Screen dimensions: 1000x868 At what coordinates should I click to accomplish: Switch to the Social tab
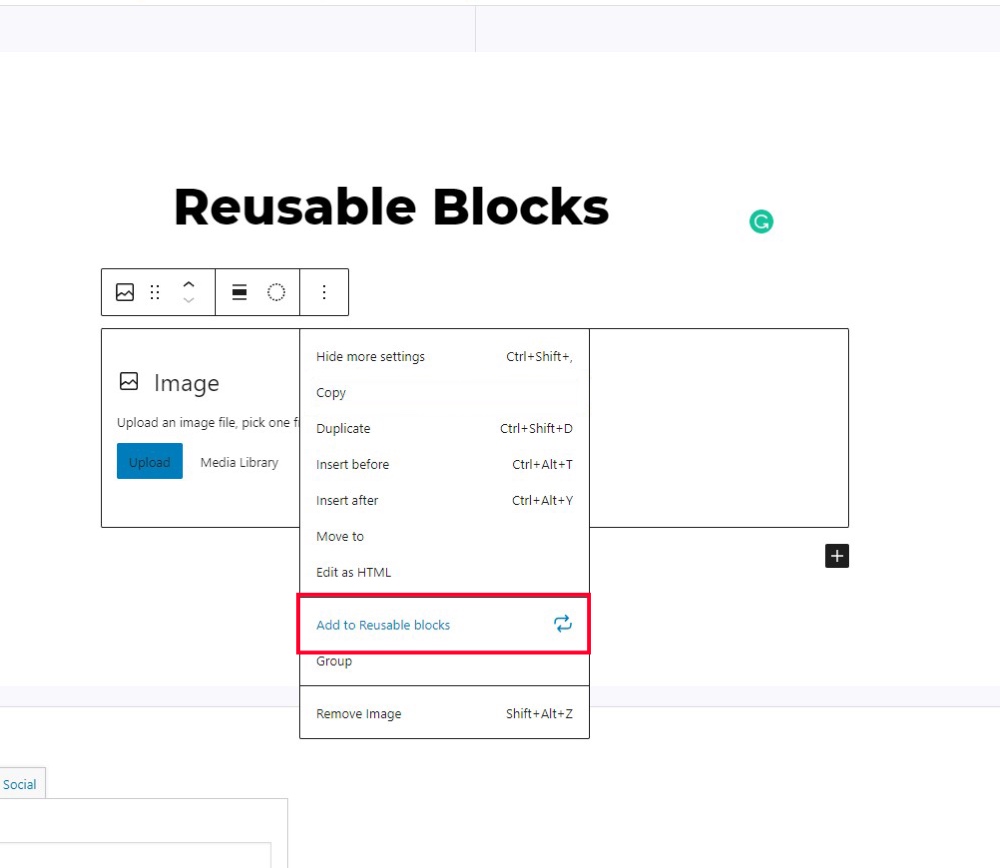19,785
